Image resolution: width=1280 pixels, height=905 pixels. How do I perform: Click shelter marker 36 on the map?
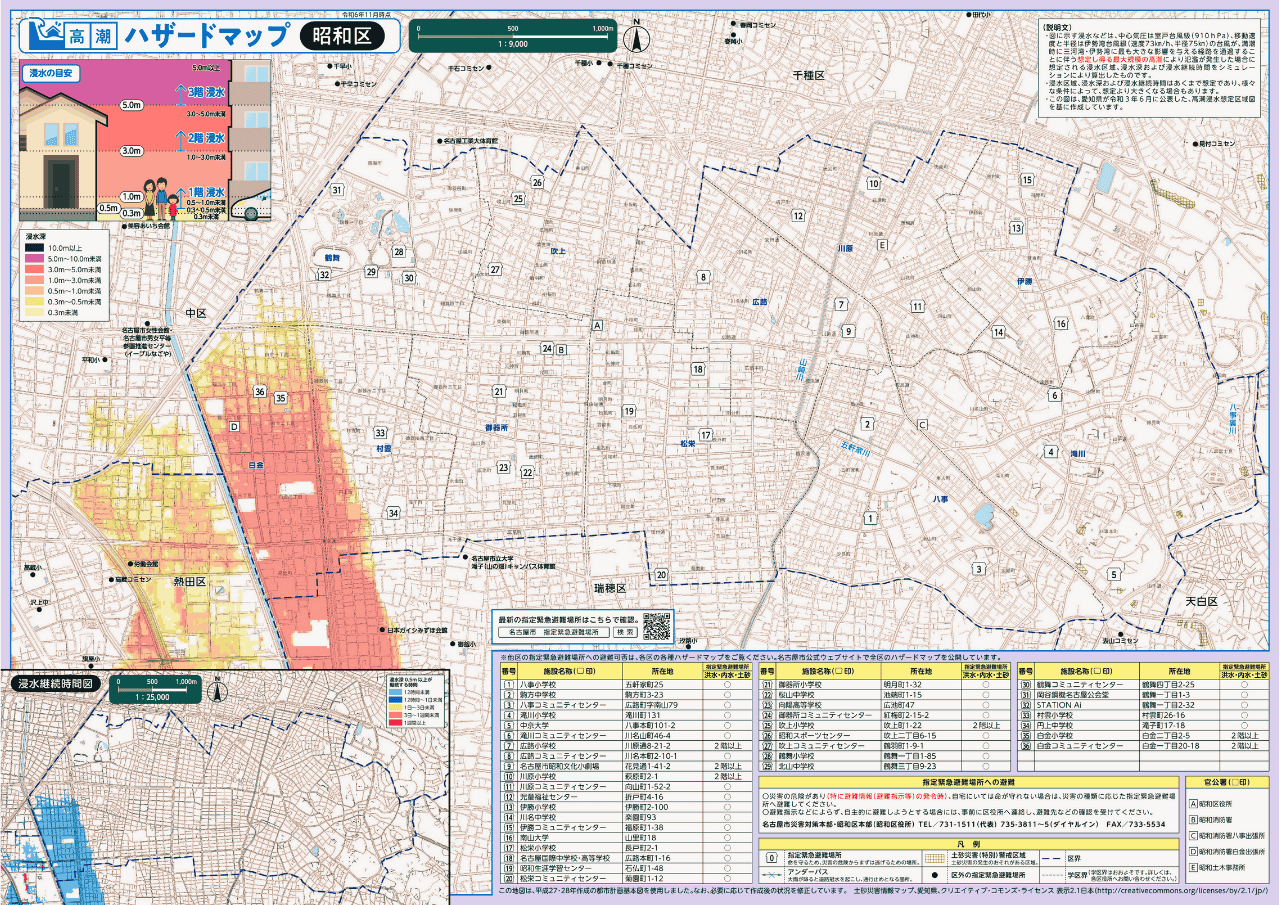point(260,392)
